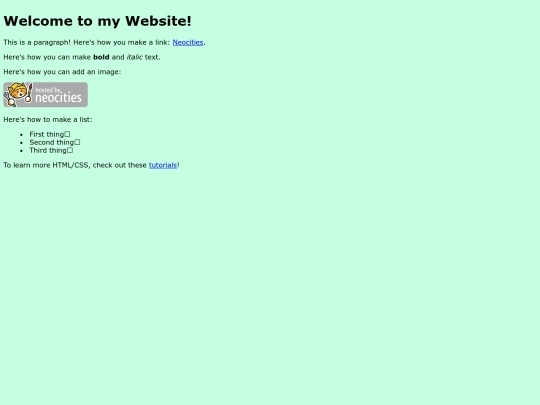Click the cat mascot in the badge
The height and width of the screenshot is (405, 540).
click(x=17, y=94)
